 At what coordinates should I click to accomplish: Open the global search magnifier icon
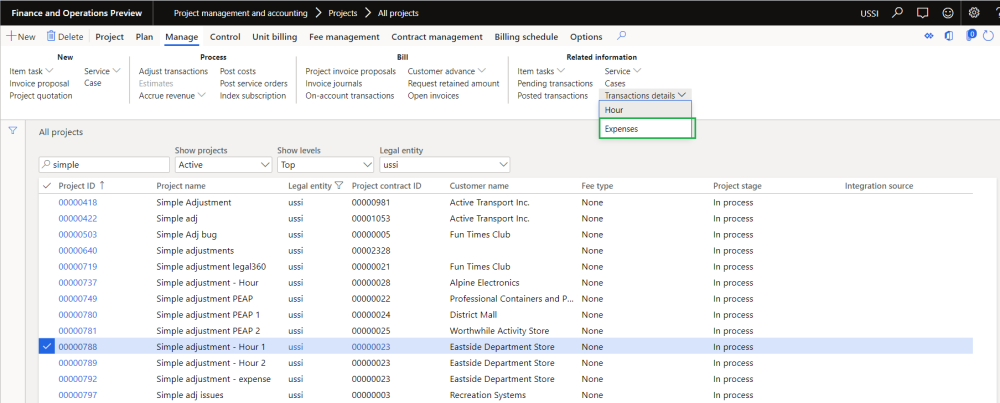pyautogui.click(x=897, y=13)
